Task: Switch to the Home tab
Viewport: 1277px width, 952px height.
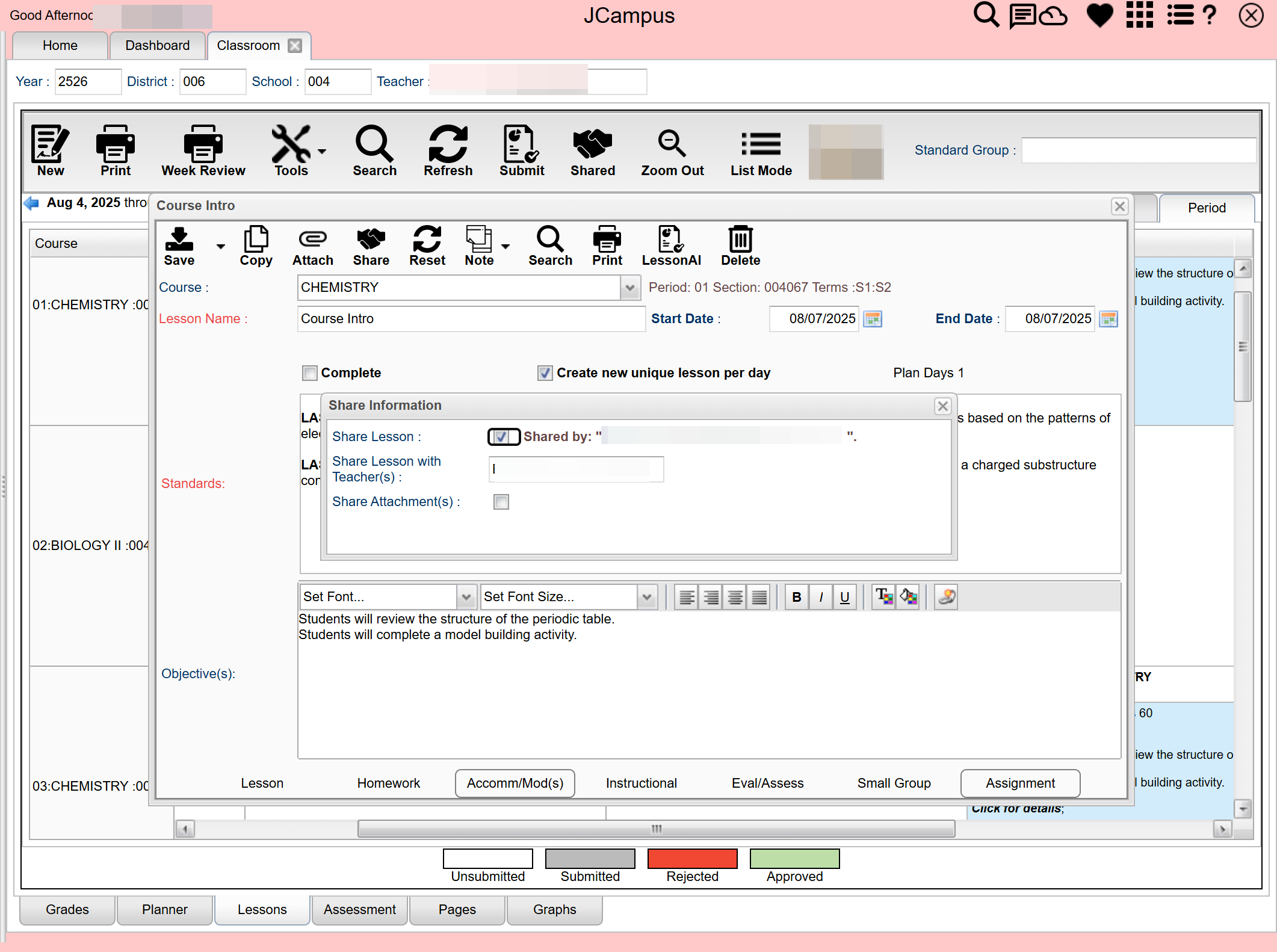Action: [60, 46]
